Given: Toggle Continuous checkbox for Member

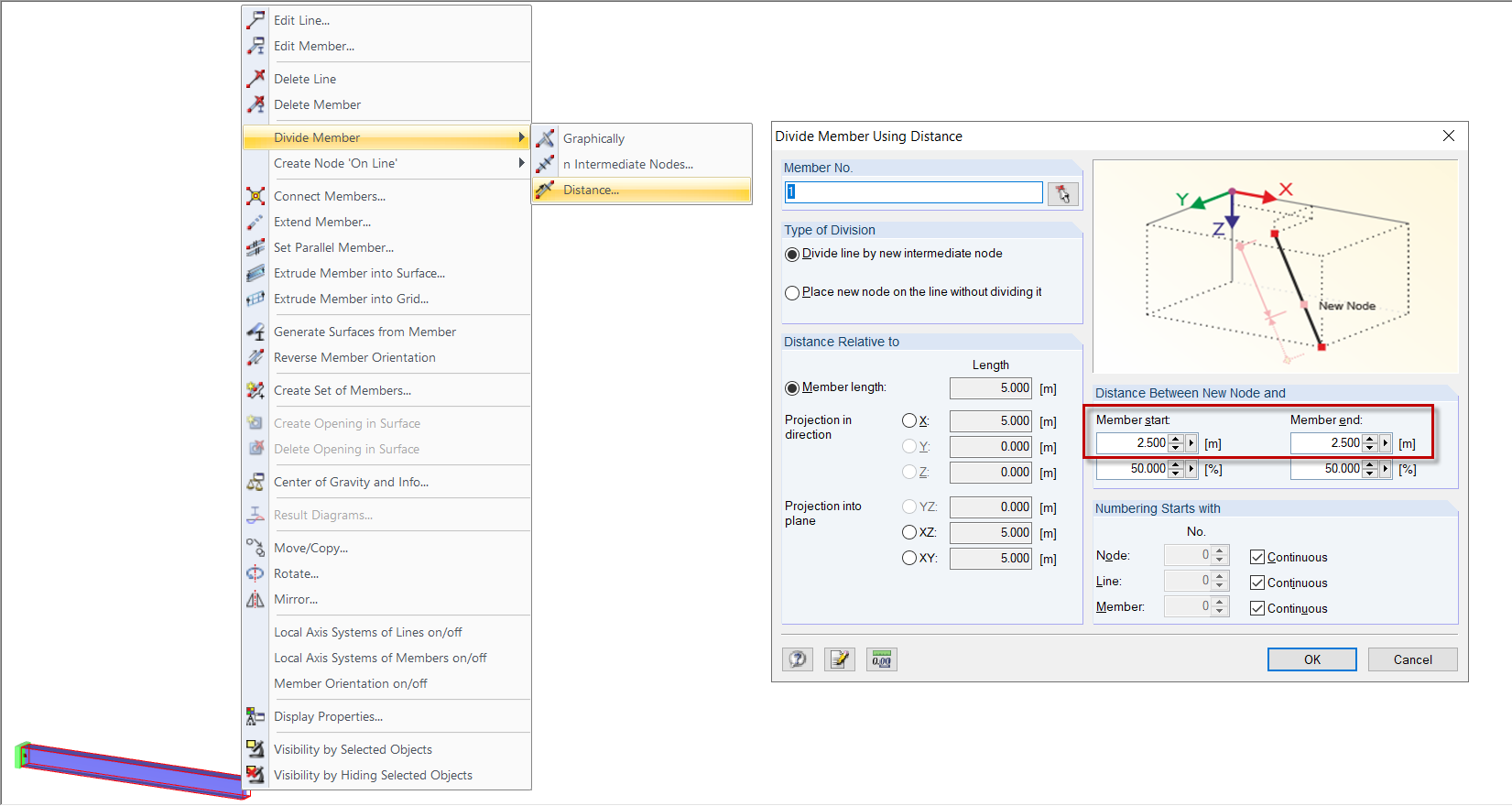Looking at the screenshot, I should pos(1257,608).
